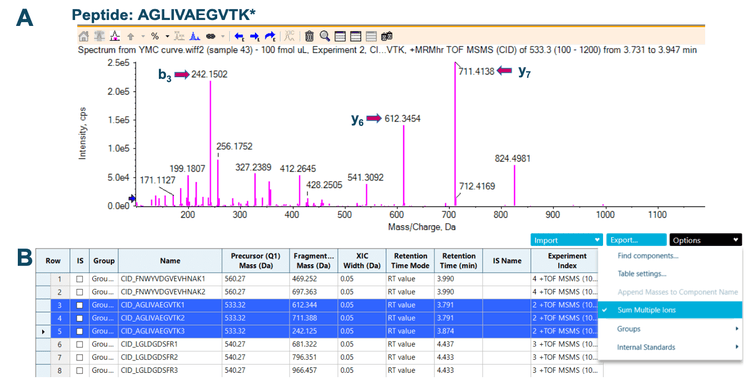Click the blue curved forward arrow icon
The height and width of the screenshot is (382, 750).
pyautogui.click(x=270, y=36)
